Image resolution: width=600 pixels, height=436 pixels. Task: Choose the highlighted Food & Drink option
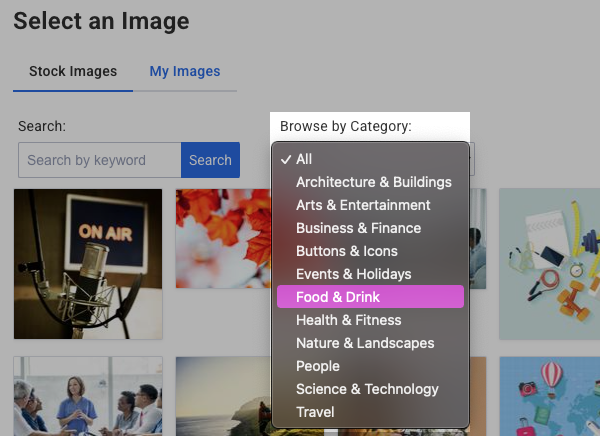[338, 297]
